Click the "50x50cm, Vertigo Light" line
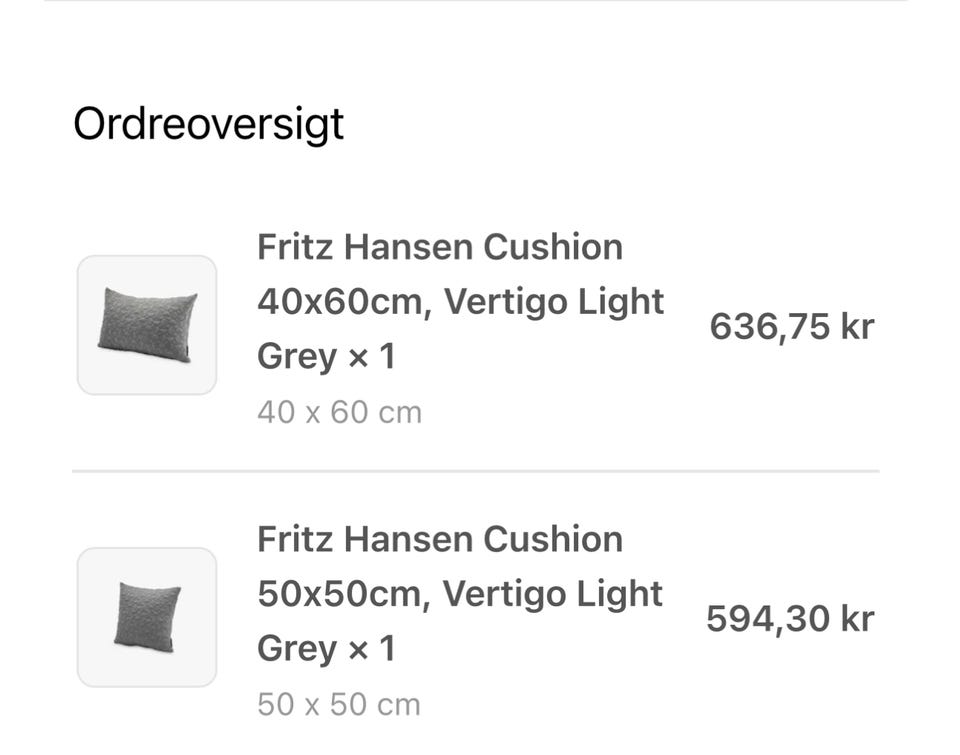This screenshot has height=755, width=960. tap(460, 594)
